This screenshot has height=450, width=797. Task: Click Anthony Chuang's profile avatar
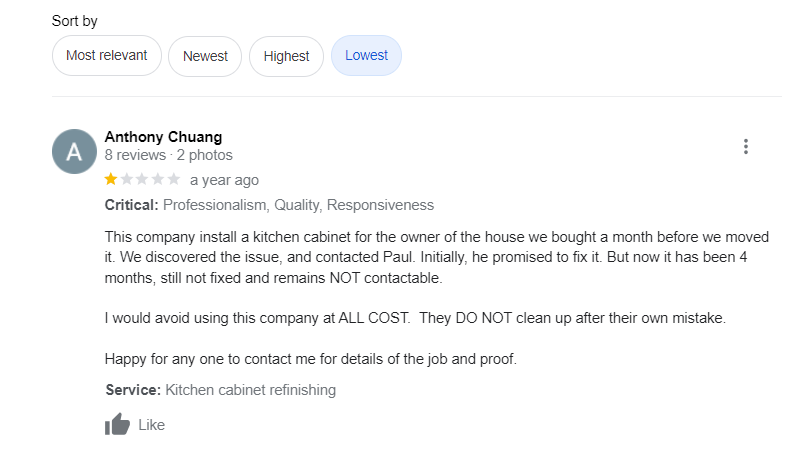tap(74, 151)
